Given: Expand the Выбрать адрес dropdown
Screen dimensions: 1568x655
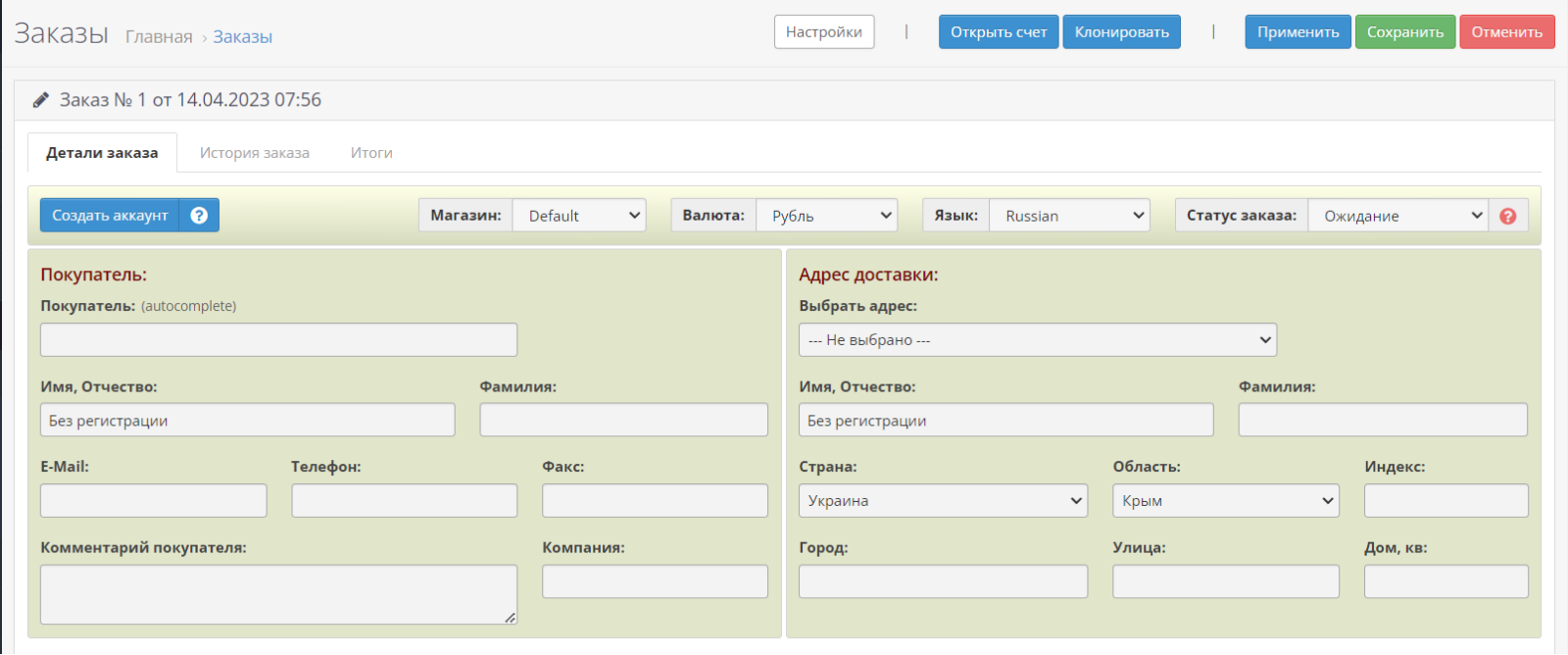Looking at the screenshot, I should click(1038, 340).
